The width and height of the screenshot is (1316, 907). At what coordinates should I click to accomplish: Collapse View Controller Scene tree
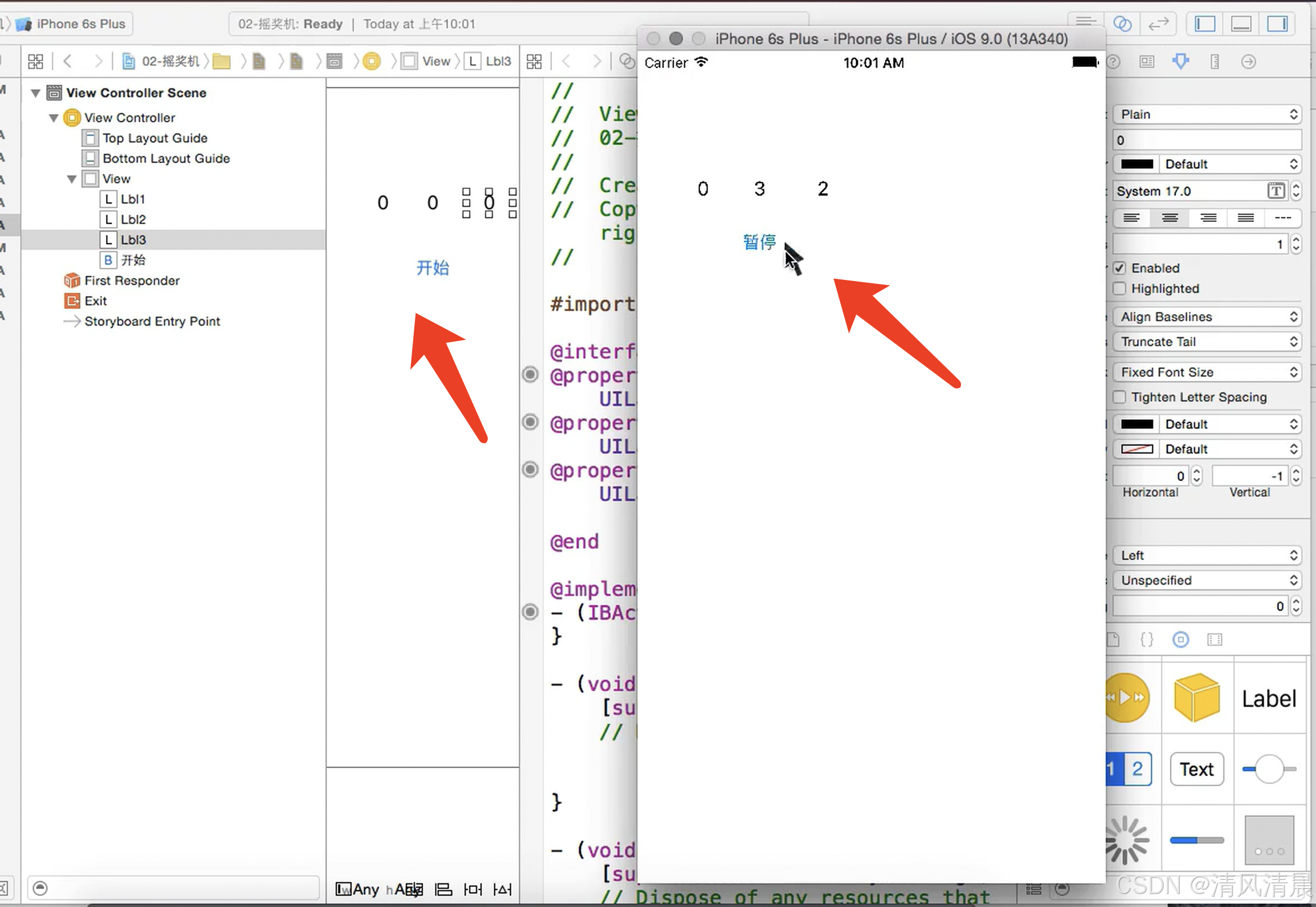[x=35, y=93]
